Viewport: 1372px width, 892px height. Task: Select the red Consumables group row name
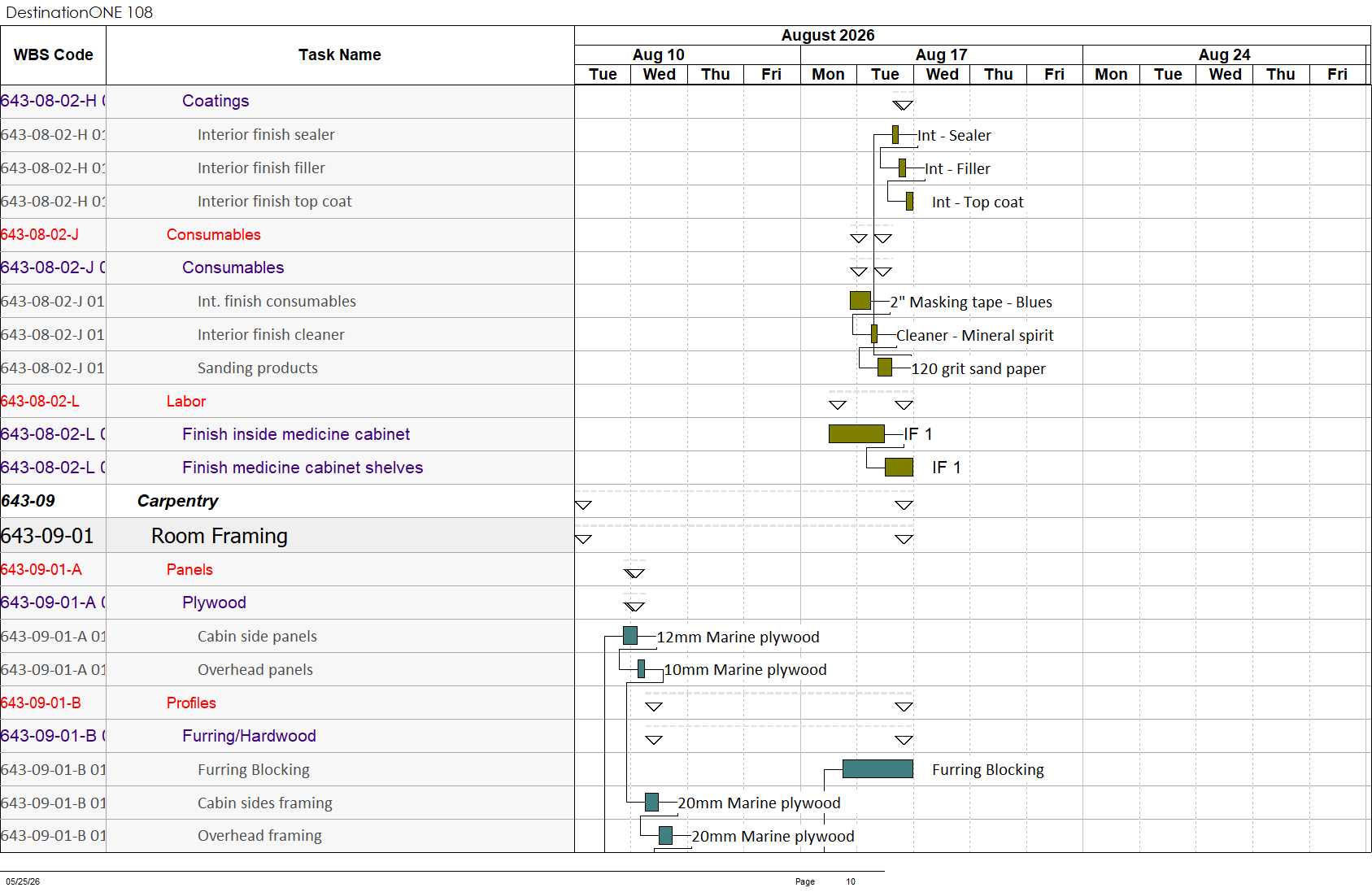[214, 235]
